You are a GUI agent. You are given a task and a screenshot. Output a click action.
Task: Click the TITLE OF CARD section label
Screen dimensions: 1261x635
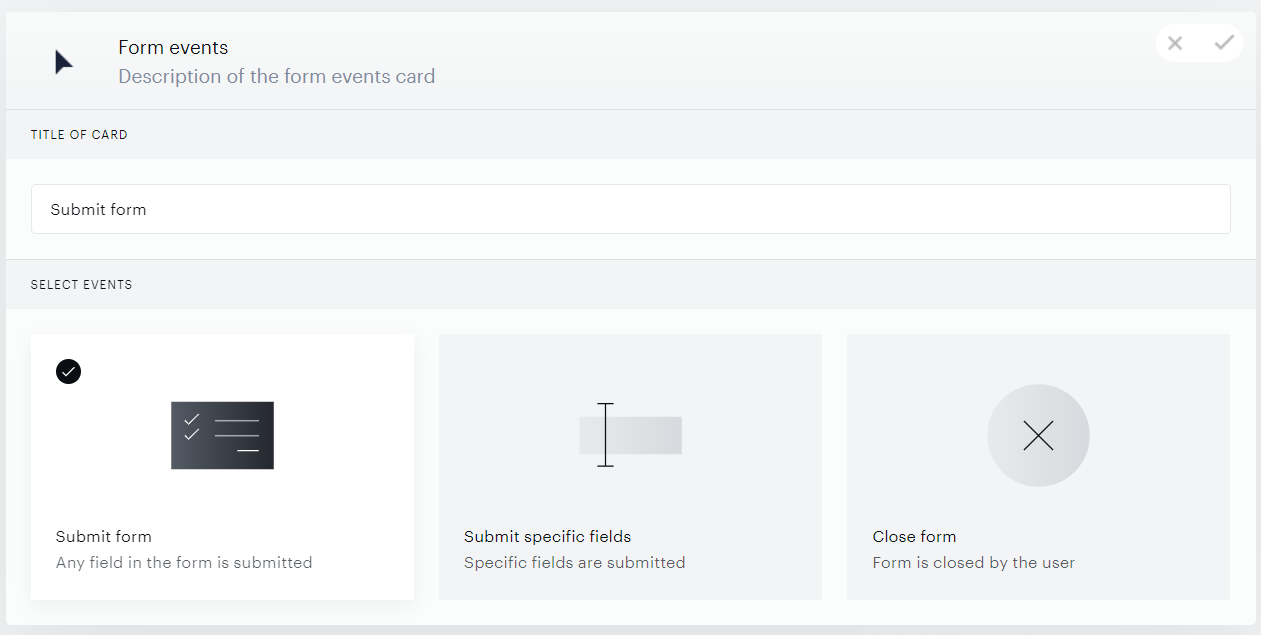[x=79, y=134]
